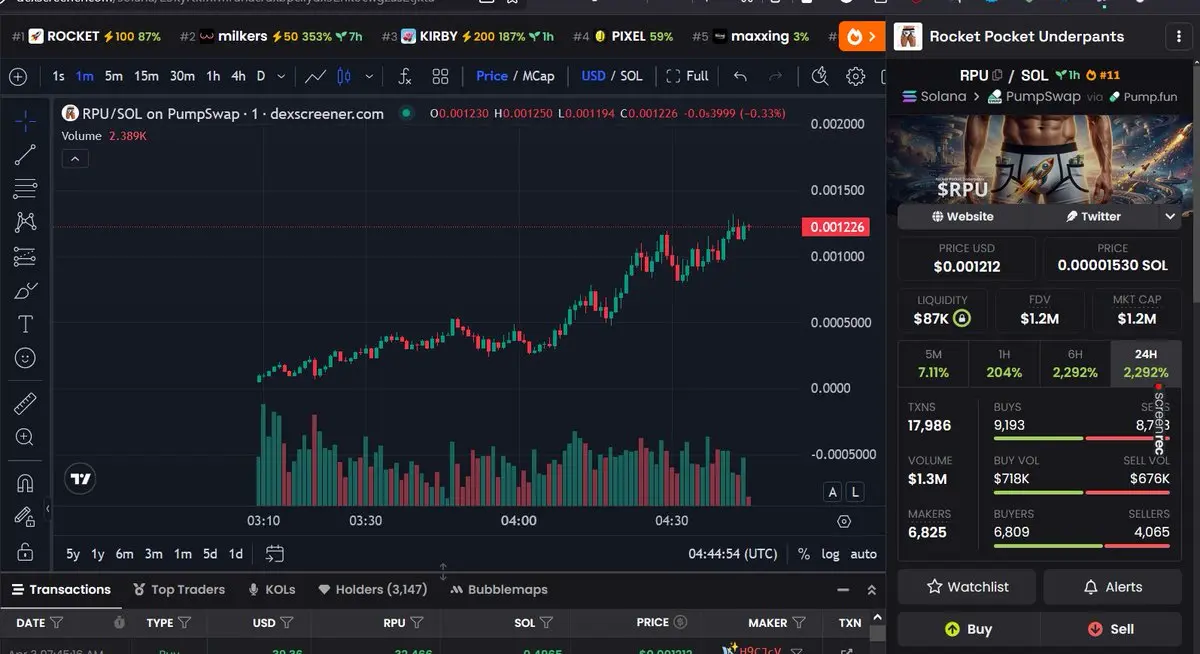Open the forecasting and measurement tools
This screenshot has width=1200, height=654.
click(26, 256)
